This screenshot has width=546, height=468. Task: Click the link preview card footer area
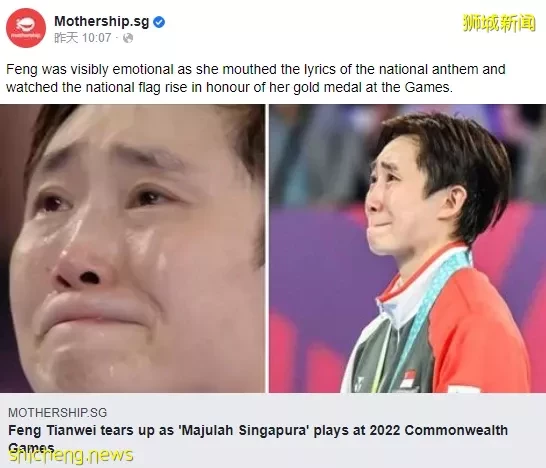point(273,430)
